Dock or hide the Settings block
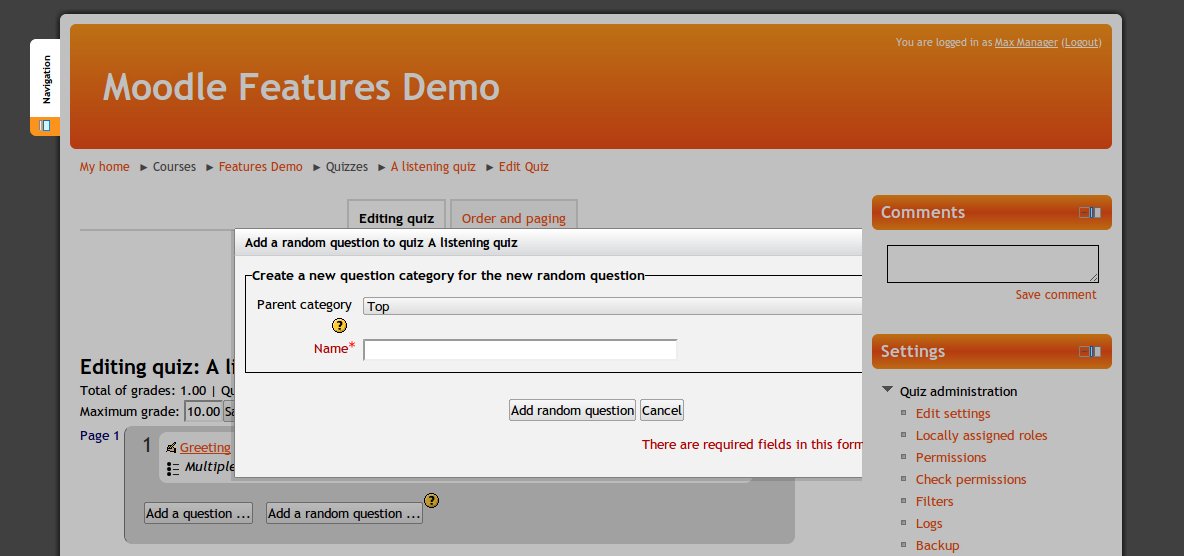The image size is (1184, 556). pos(1090,351)
